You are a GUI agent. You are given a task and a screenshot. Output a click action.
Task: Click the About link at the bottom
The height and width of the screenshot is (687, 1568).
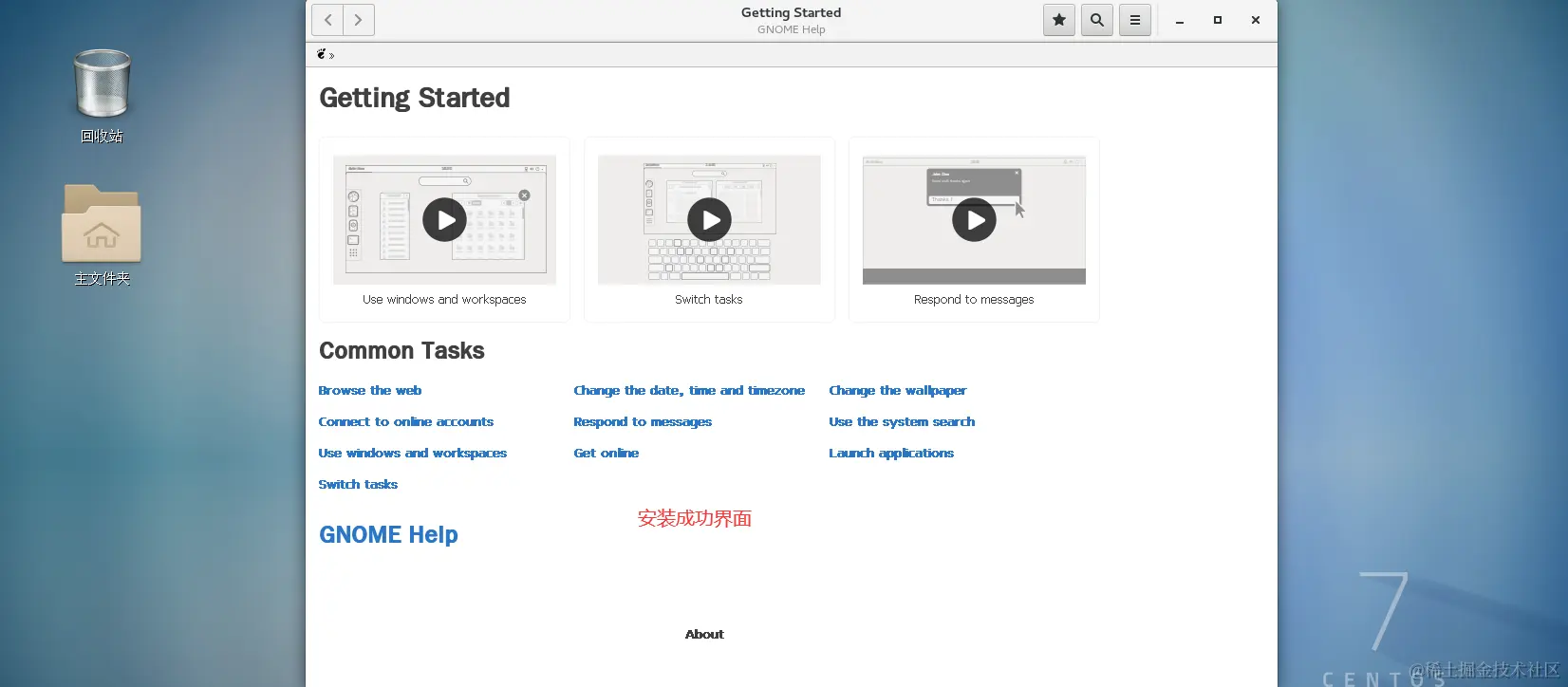704,634
